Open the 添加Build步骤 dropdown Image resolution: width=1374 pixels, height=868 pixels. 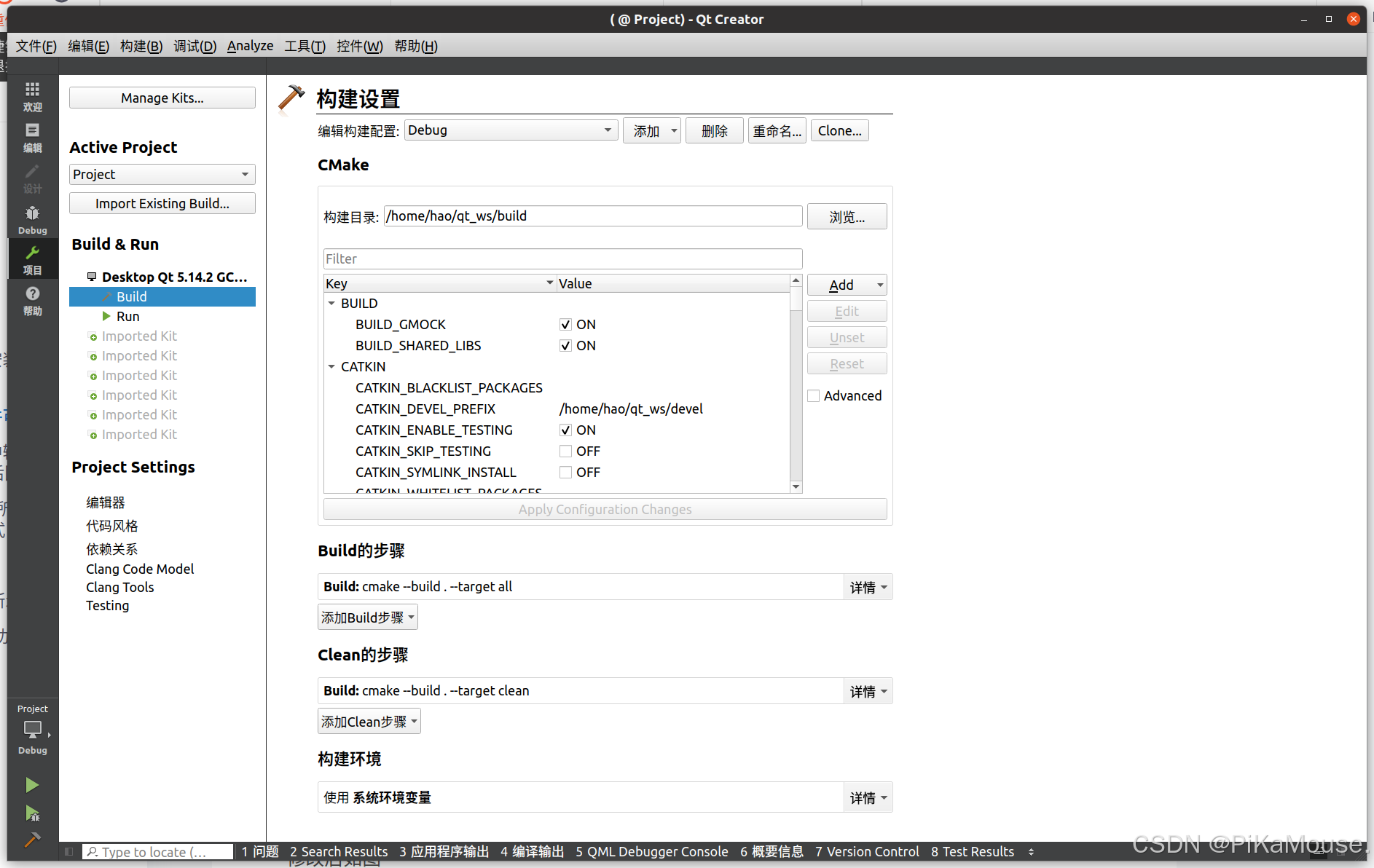[x=368, y=618]
